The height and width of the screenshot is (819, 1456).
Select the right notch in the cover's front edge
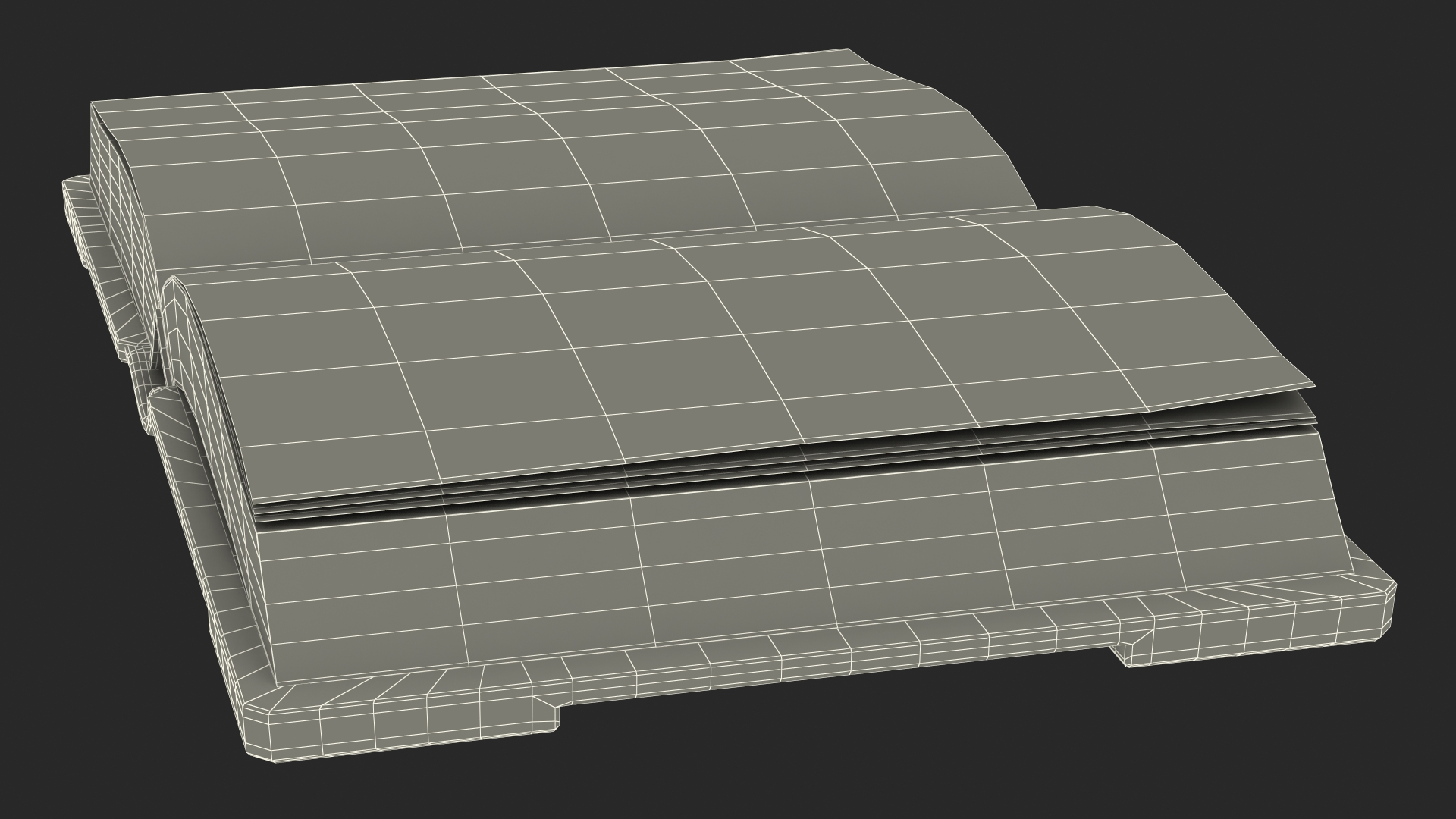tap(1122, 654)
